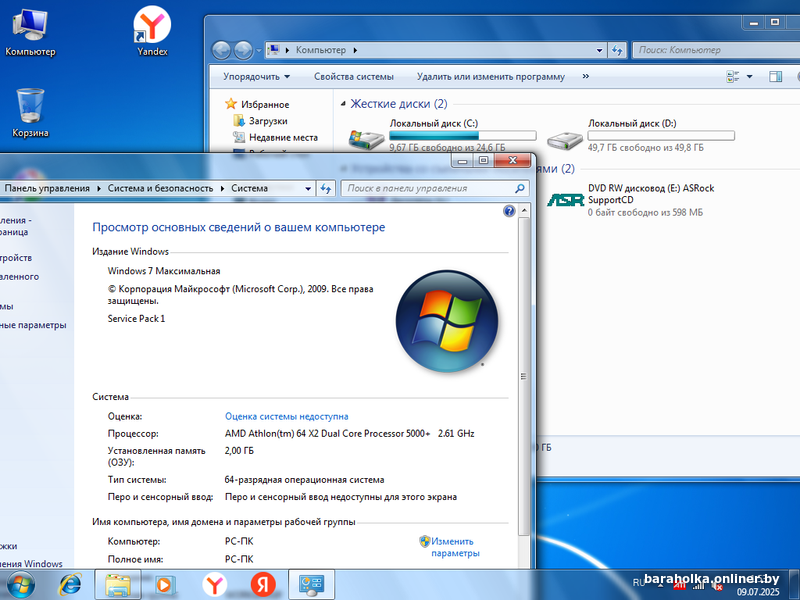
Task: Click the Компьютер breadcrumb in Explorer
Action: (321, 50)
